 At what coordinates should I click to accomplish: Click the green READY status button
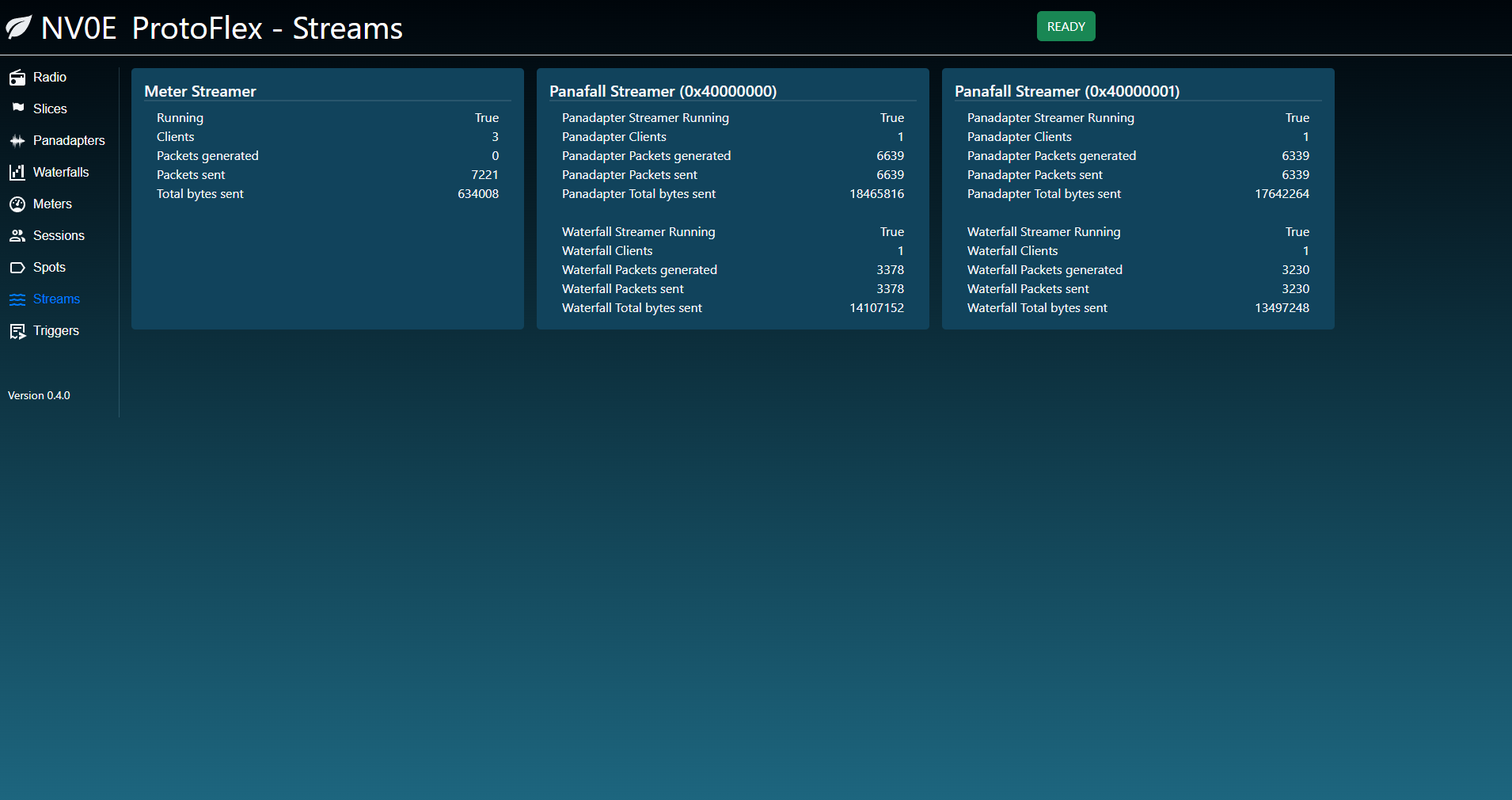coord(1066,26)
